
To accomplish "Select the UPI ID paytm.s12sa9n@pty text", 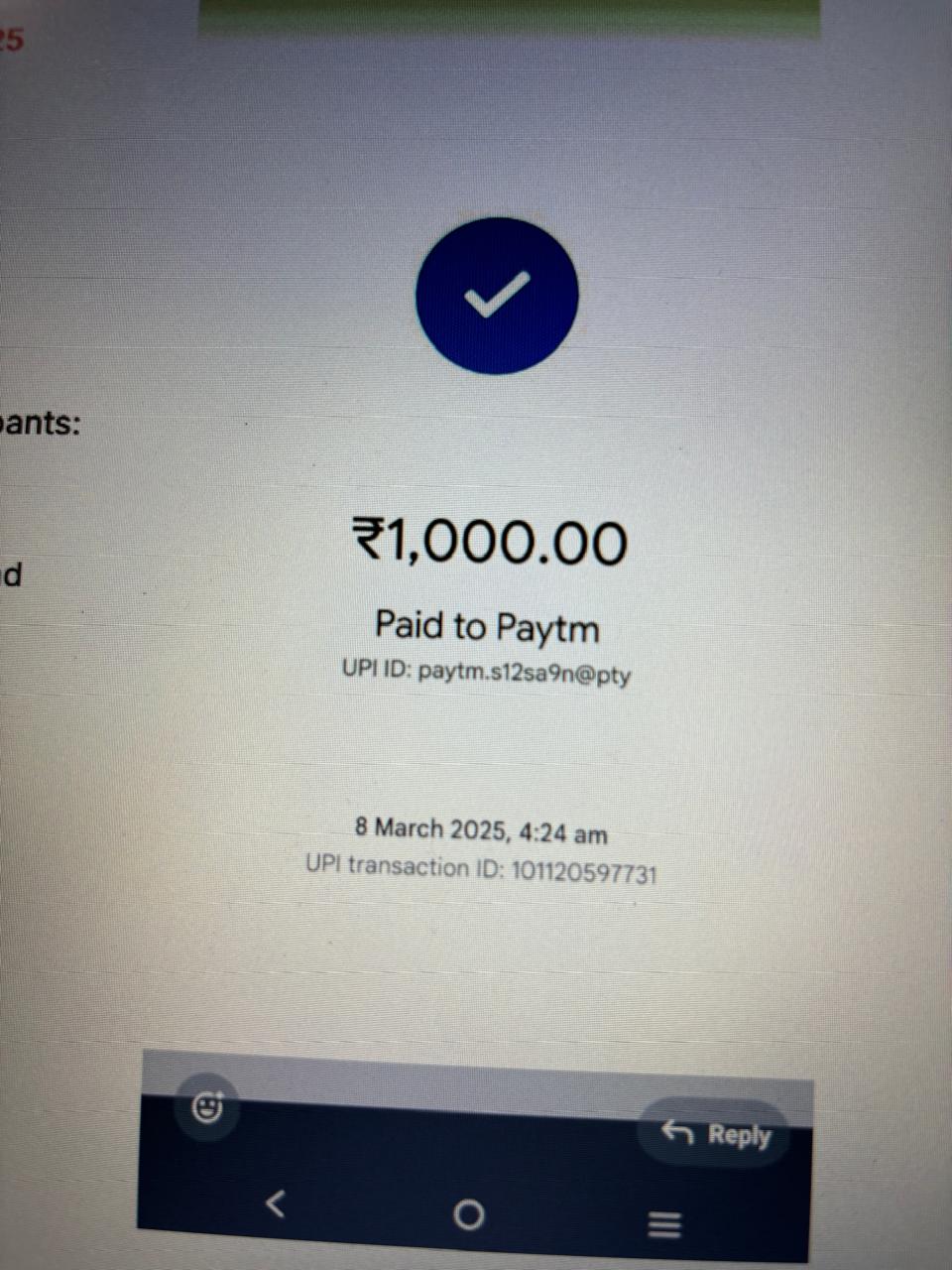I will (486, 672).
